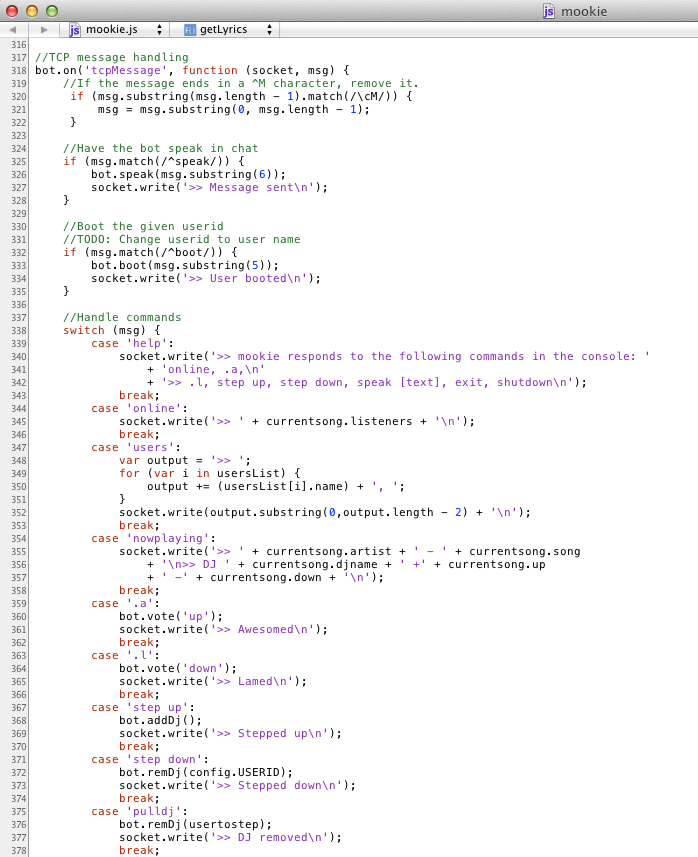This screenshot has width=698, height=857.
Task: Click 'bot.boot(msg.substring(5));' line
Action: tap(185, 266)
